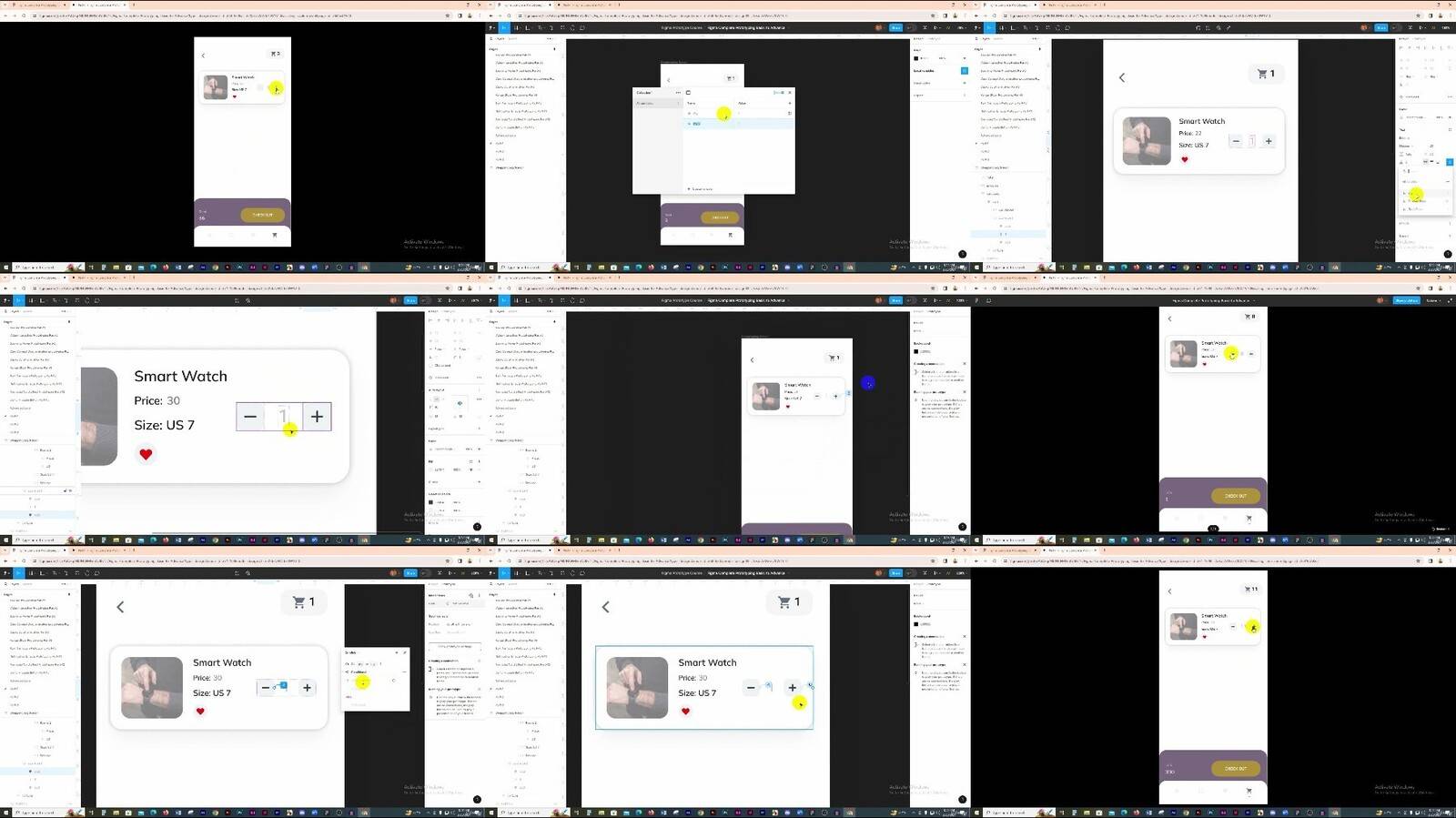Click the plus button beside the interaction popup
Screen dimensions: 1456x818
(308, 688)
